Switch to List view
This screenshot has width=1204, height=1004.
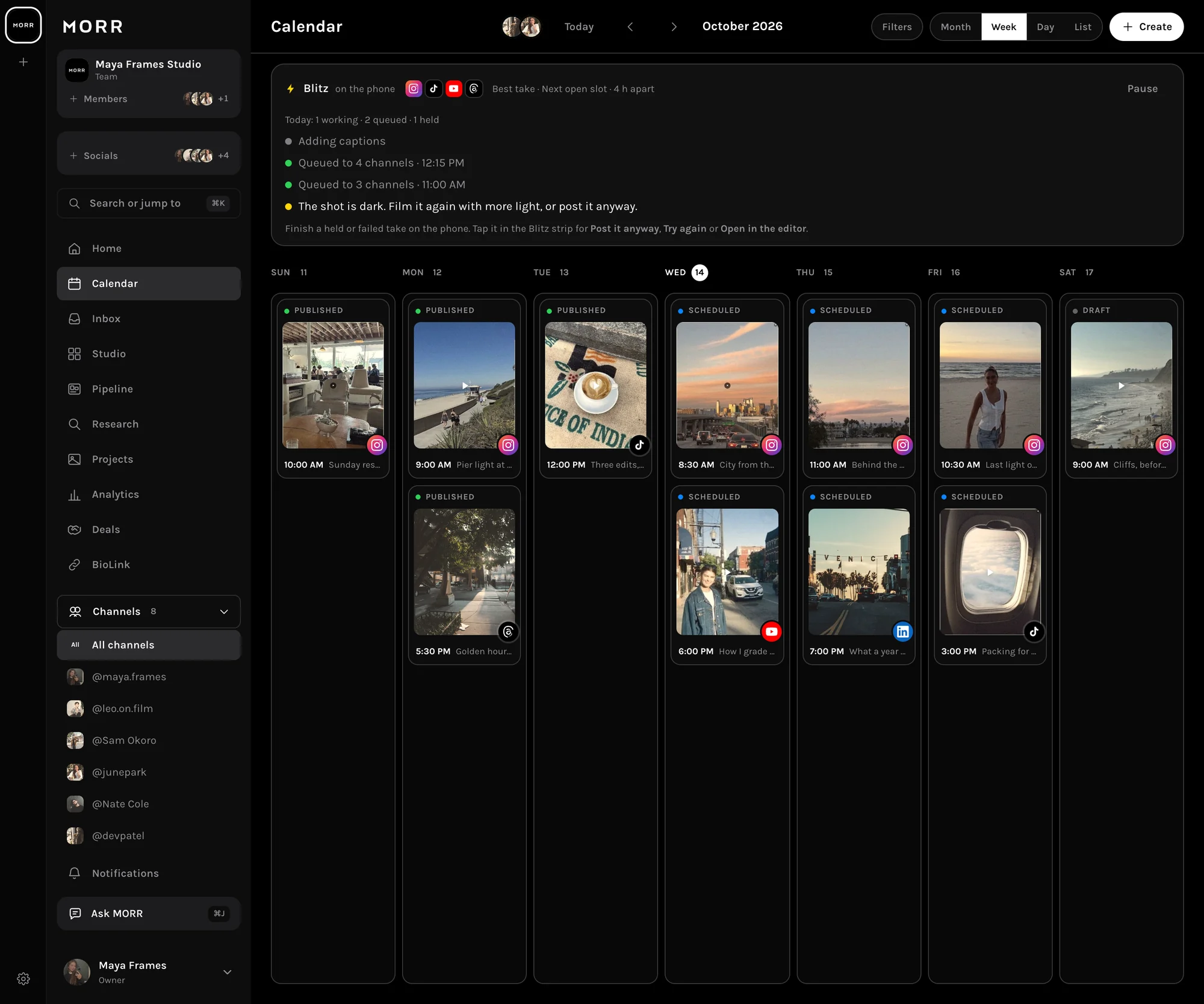click(x=1082, y=27)
